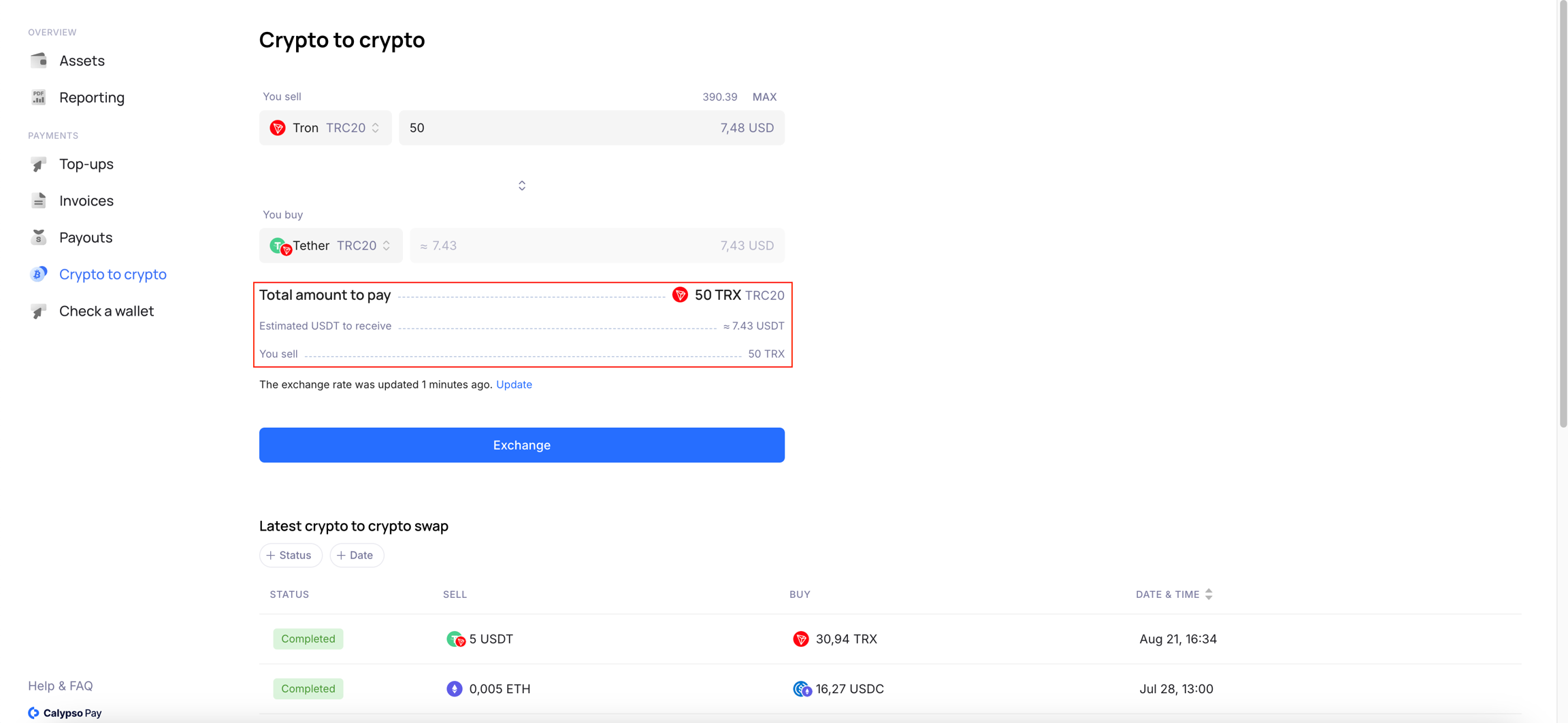Click MAX to sell full balance
1568x723 pixels.
click(x=764, y=97)
